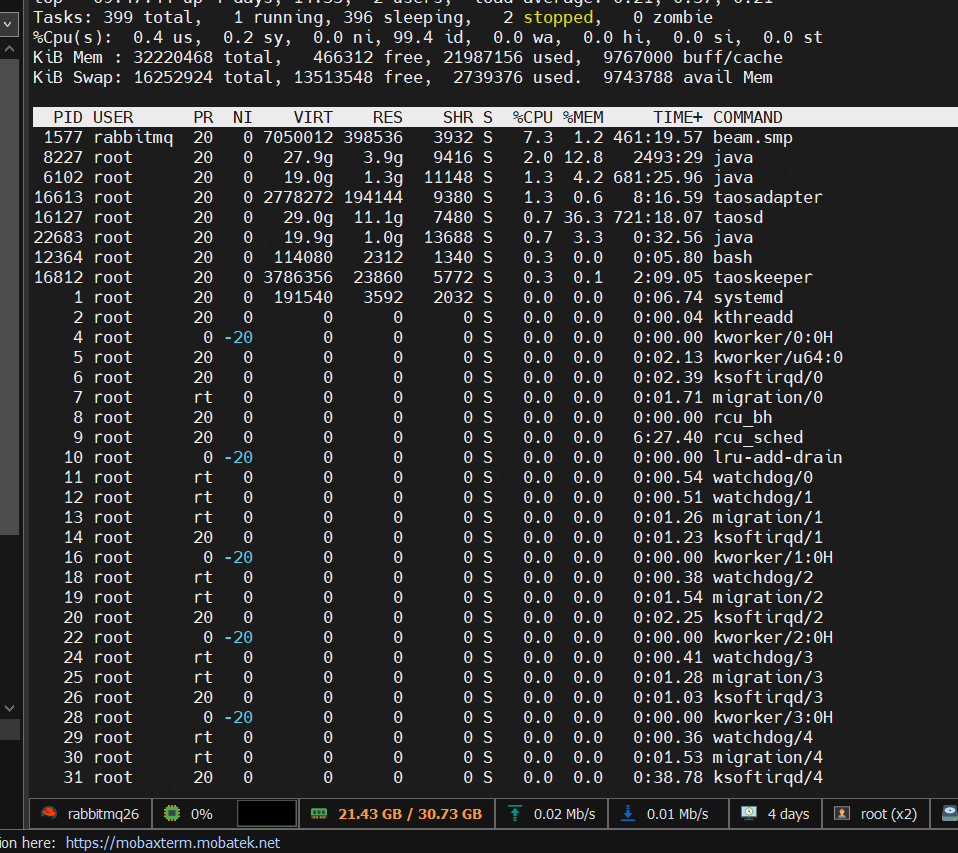
Task: Click the 21.43 GB / 30.73 GB memory usage
Action: click(x=410, y=814)
